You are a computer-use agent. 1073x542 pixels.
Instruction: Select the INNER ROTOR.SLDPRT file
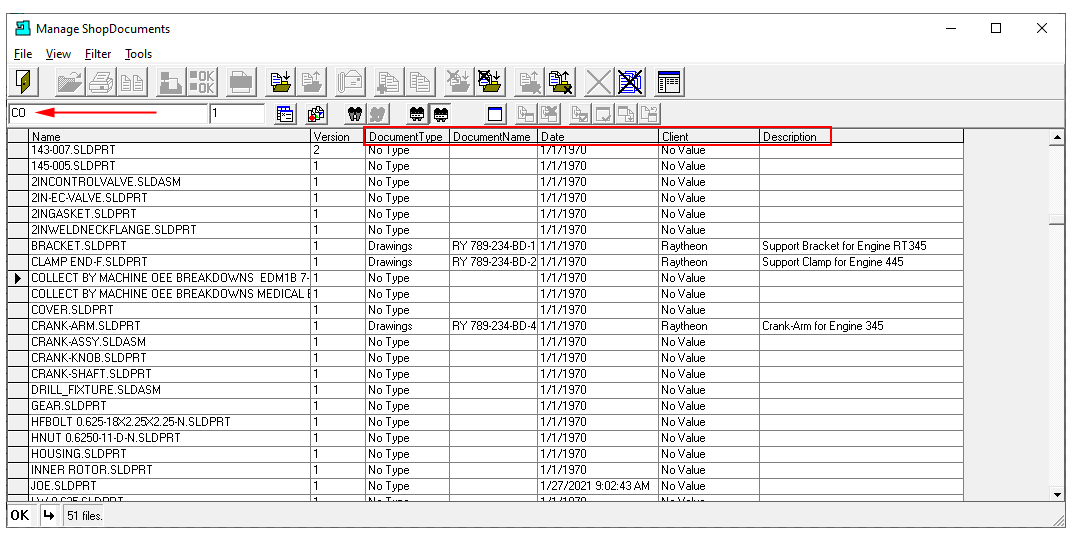[92, 469]
